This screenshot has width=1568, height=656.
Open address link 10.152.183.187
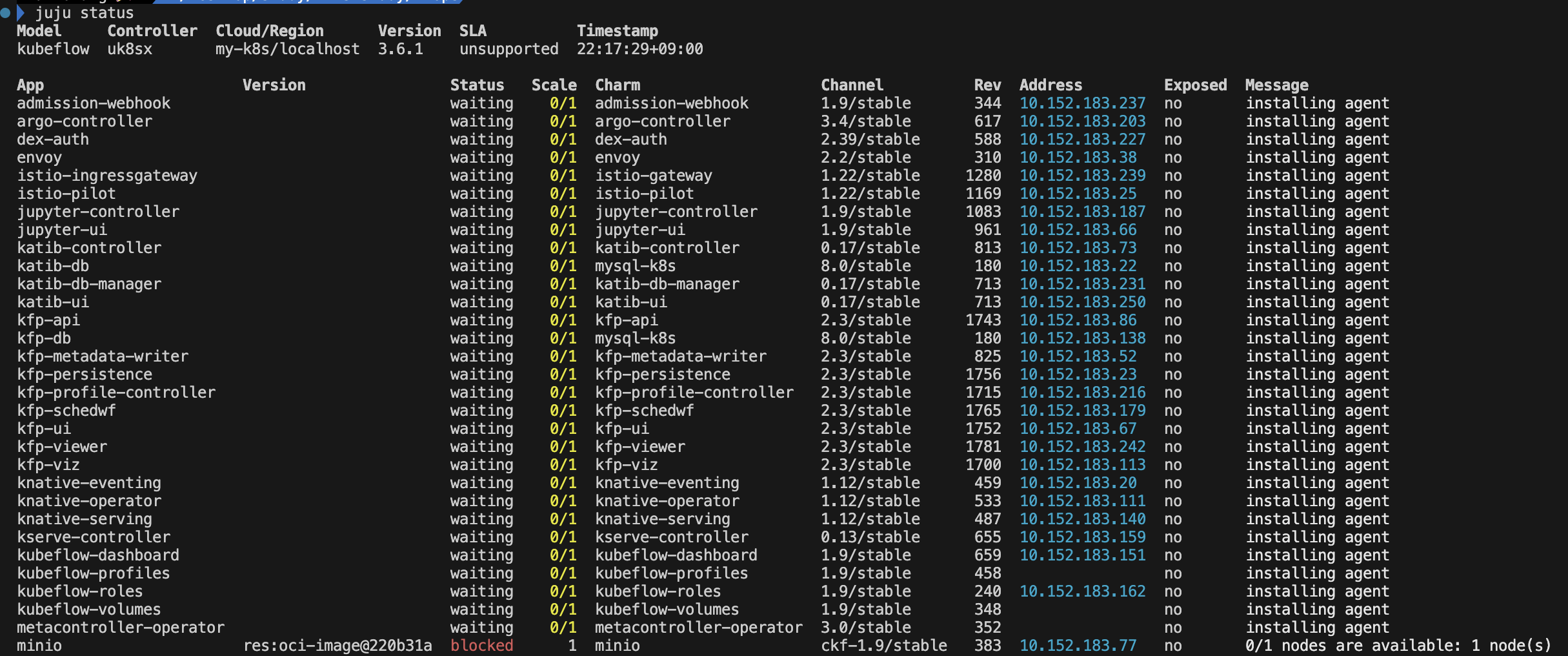point(1083,212)
